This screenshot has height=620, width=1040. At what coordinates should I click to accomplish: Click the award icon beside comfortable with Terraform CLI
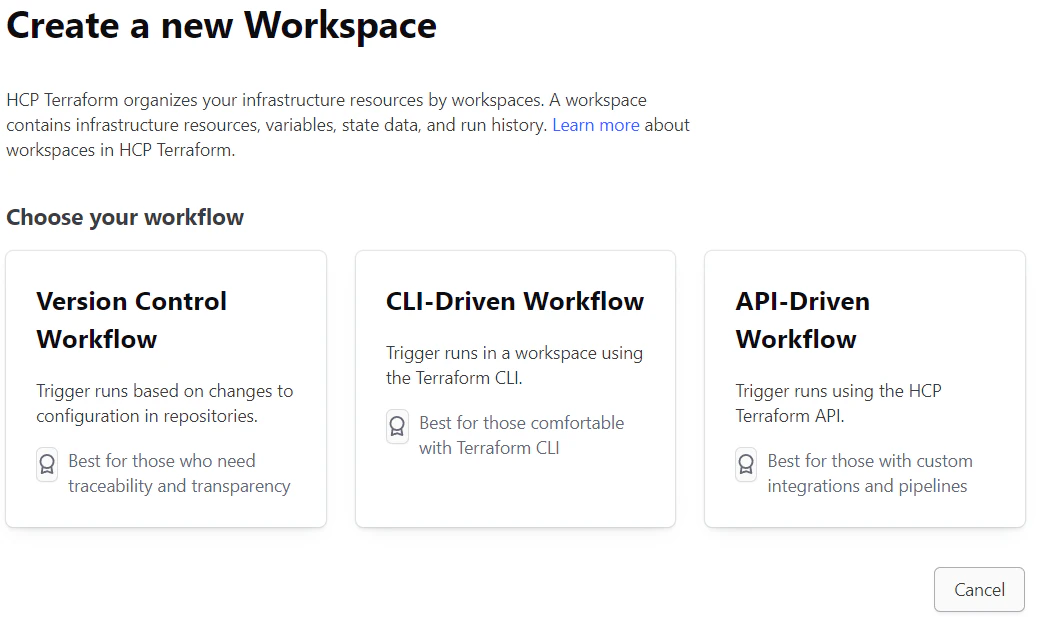coord(397,426)
